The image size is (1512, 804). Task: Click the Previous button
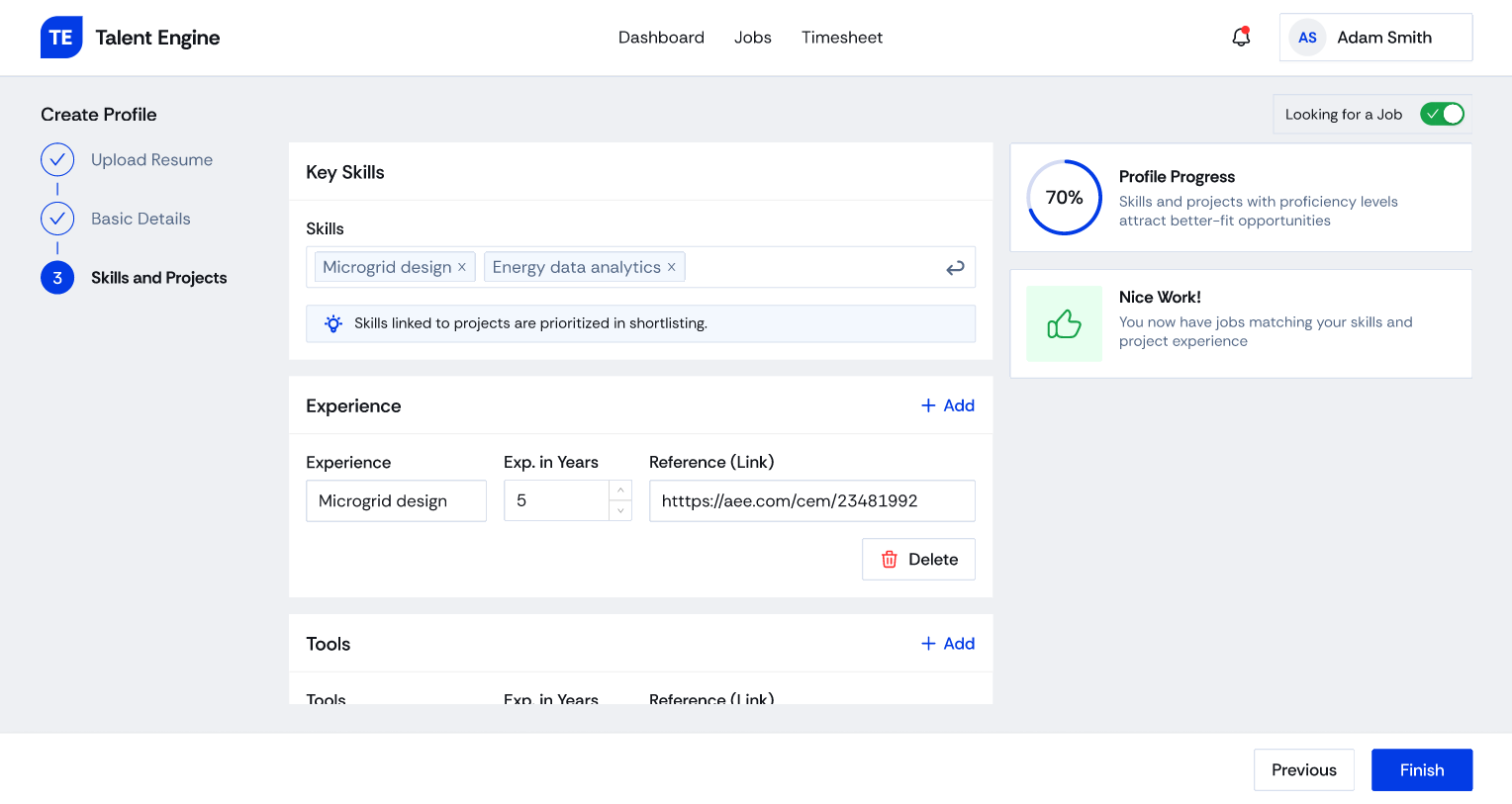click(1304, 769)
